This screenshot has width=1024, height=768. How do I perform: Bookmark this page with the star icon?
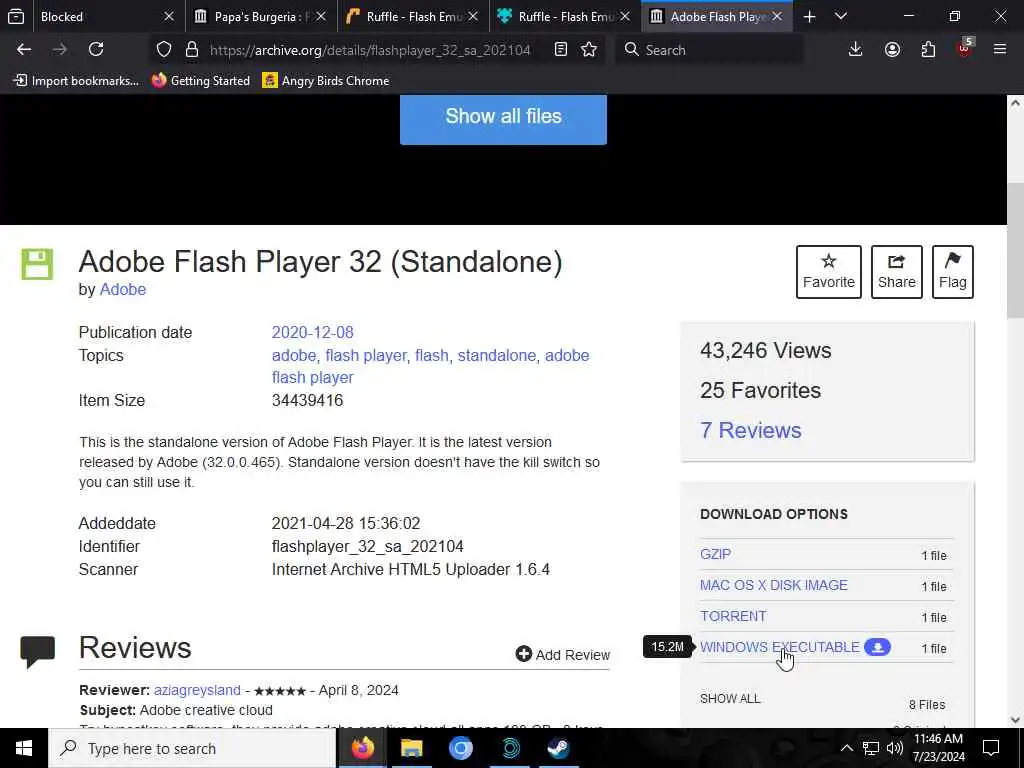tap(589, 50)
